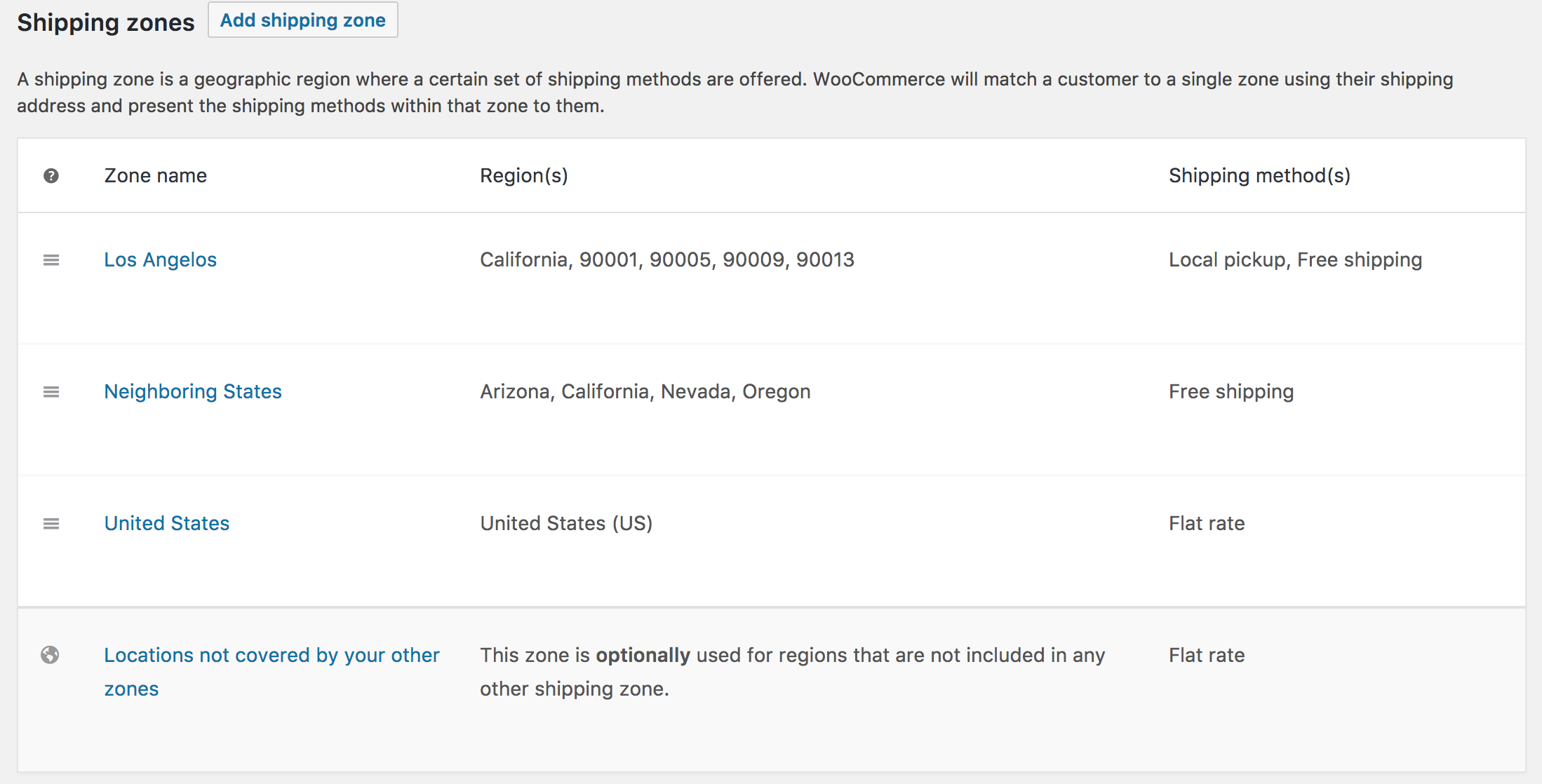1542x784 pixels.
Task: Click the Free shipping method text for Neighboring States
Action: (x=1231, y=391)
